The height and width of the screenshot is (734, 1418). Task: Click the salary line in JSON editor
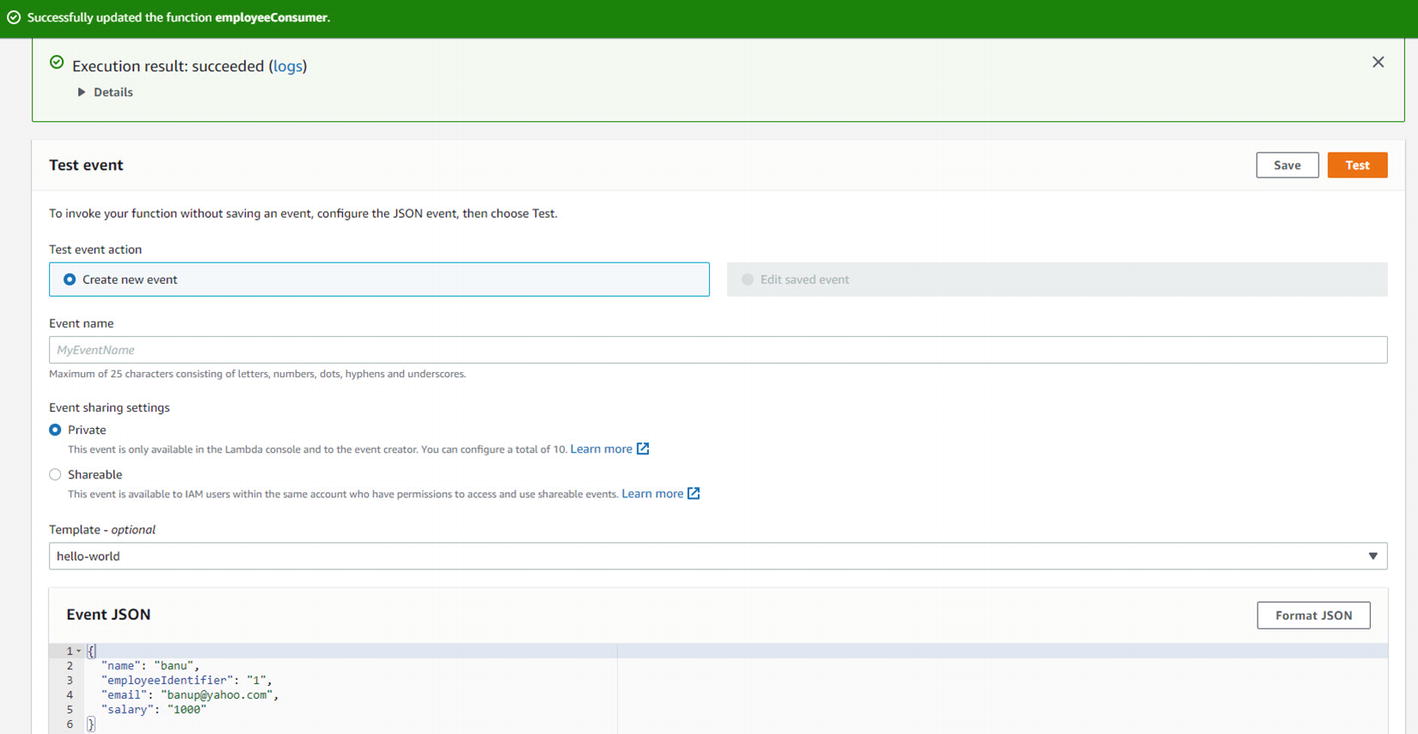[x=153, y=710]
